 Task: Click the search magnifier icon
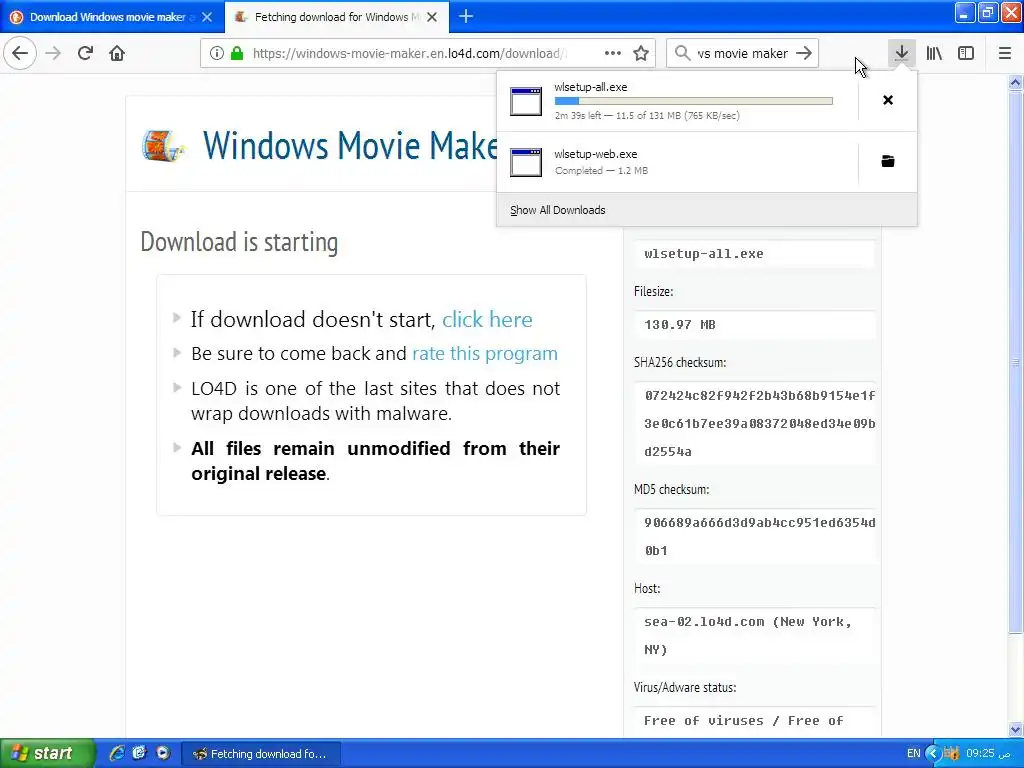(682, 53)
